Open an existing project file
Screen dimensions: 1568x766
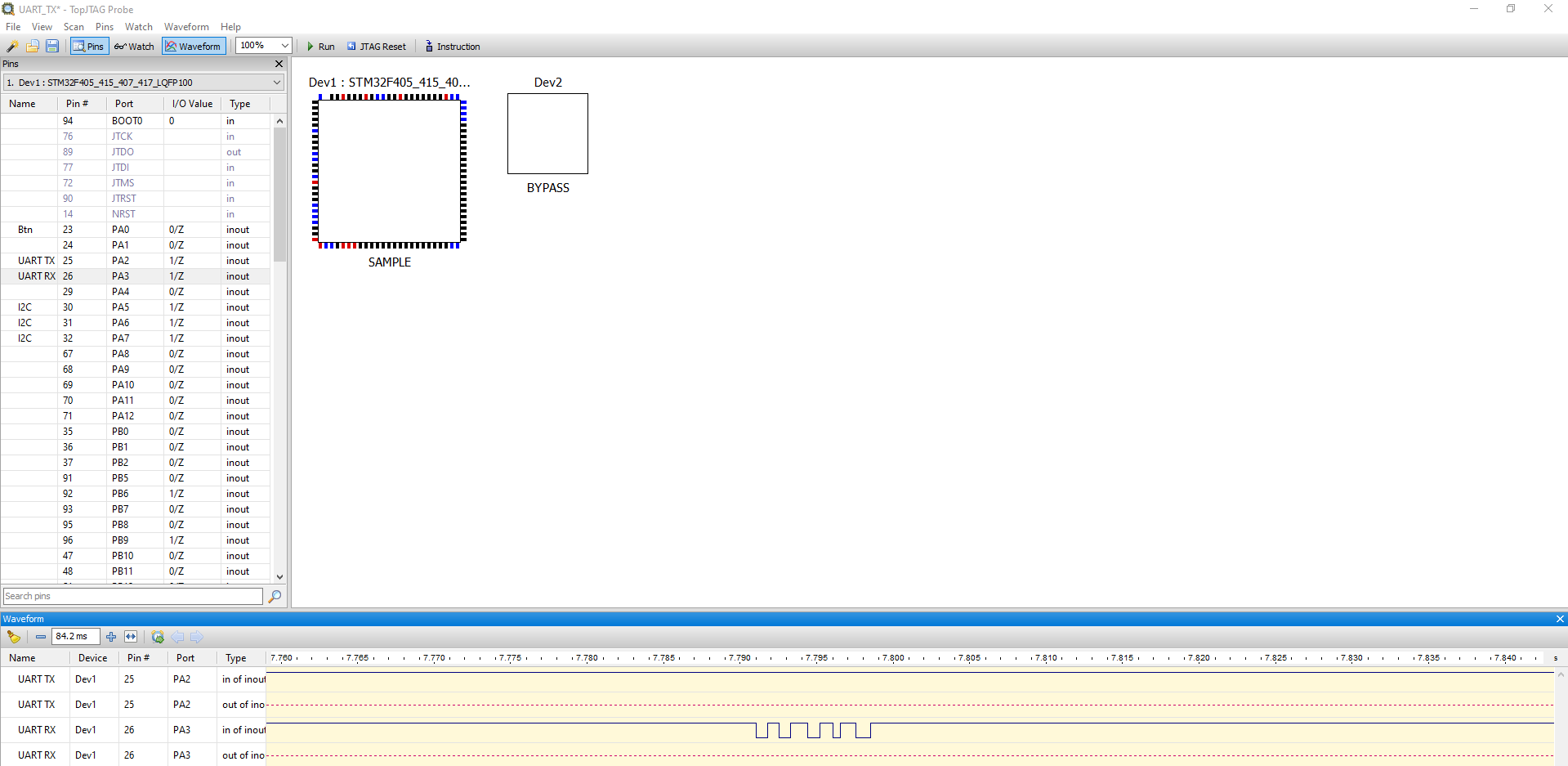click(x=33, y=46)
